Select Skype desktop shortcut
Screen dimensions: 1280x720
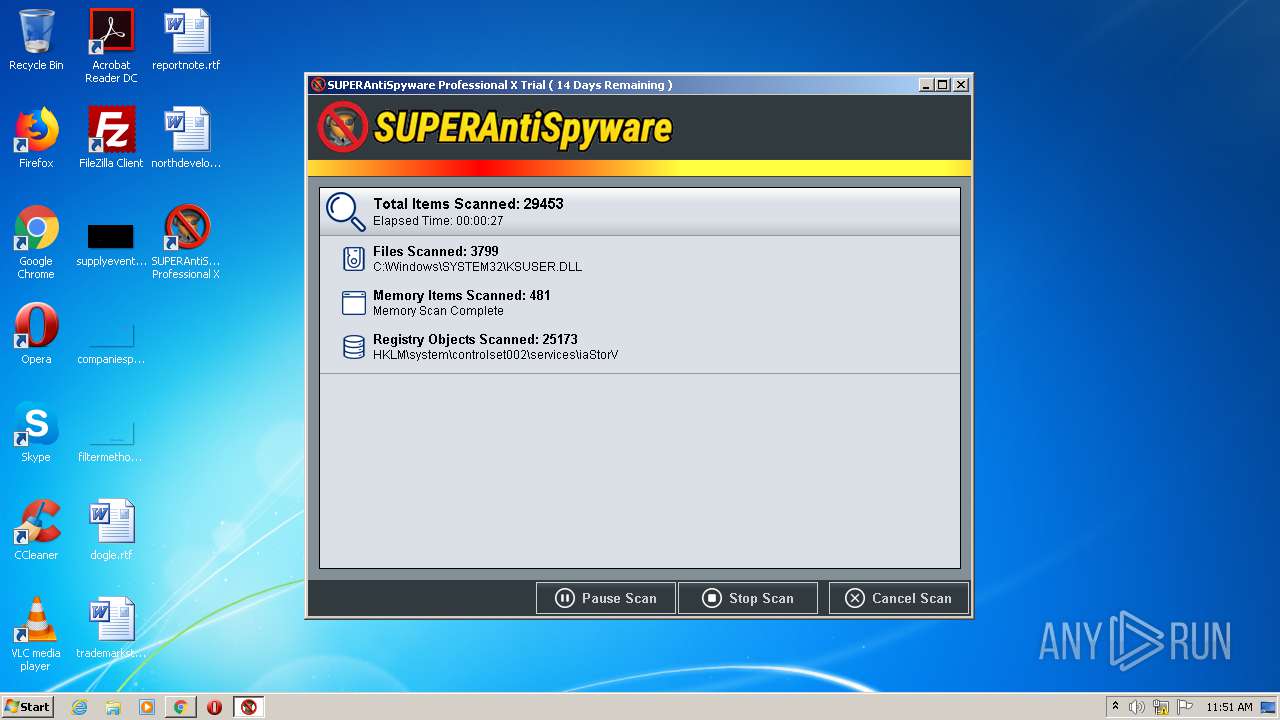click(x=36, y=432)
